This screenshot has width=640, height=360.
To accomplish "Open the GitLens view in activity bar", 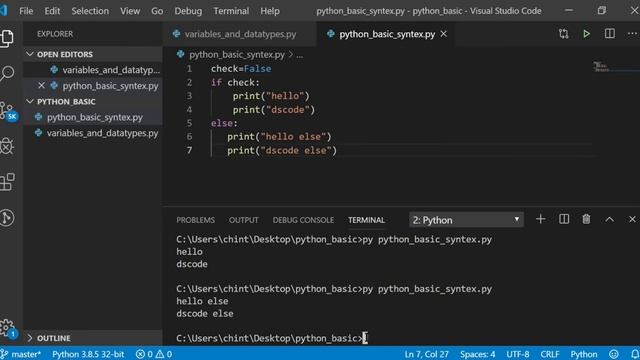I will 7,218.
